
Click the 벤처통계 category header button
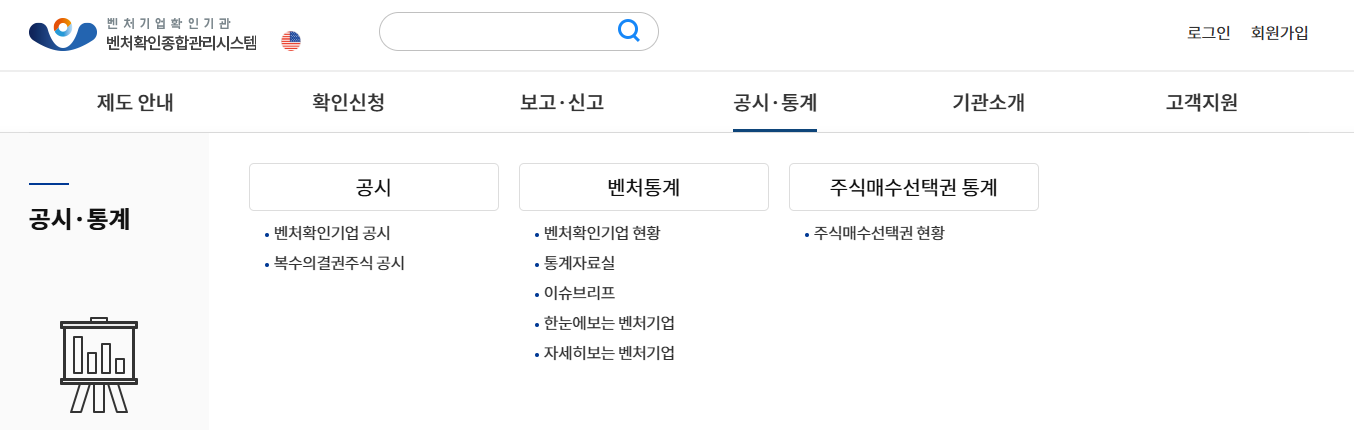643,187
